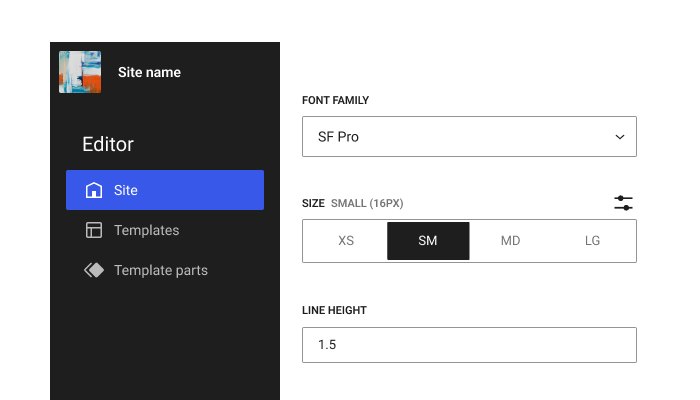Click the Templates layout icon
The image size is (700, 400).
(x=94, y=230)
